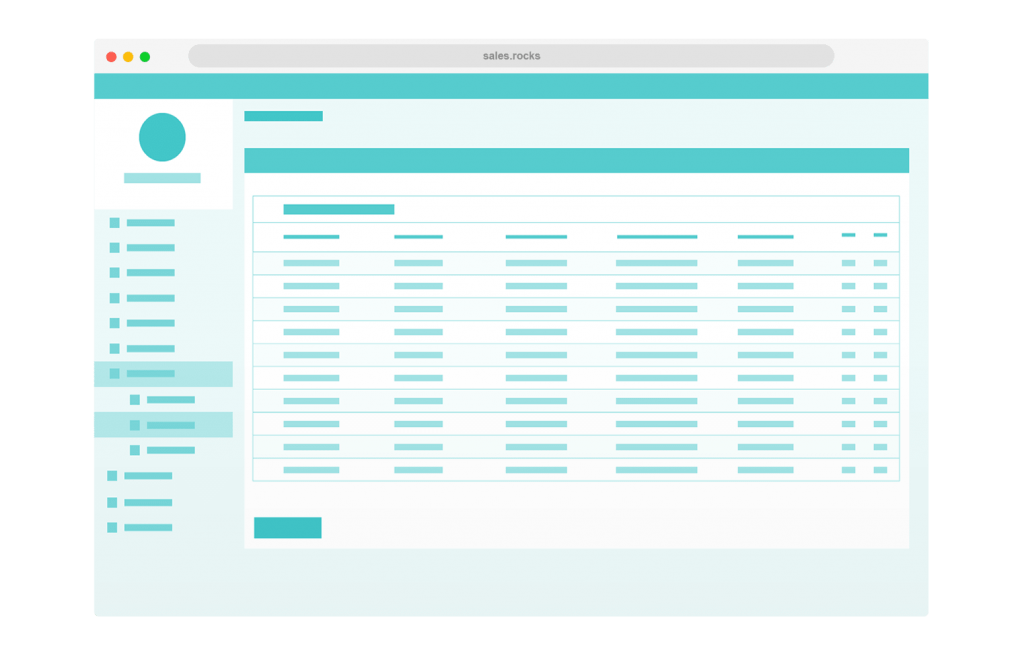Click the icon of the highlighted parent sidebar item
Screen dimensions: 1024x661
[115, 374]
